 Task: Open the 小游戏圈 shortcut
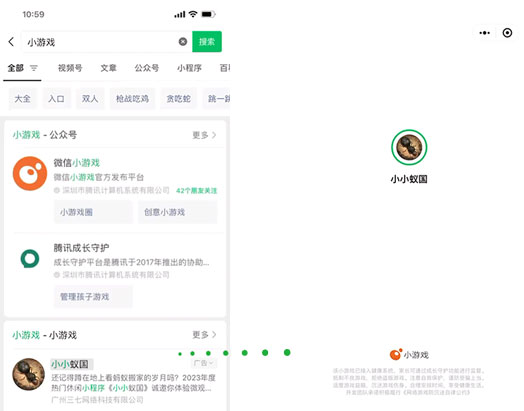93,212
